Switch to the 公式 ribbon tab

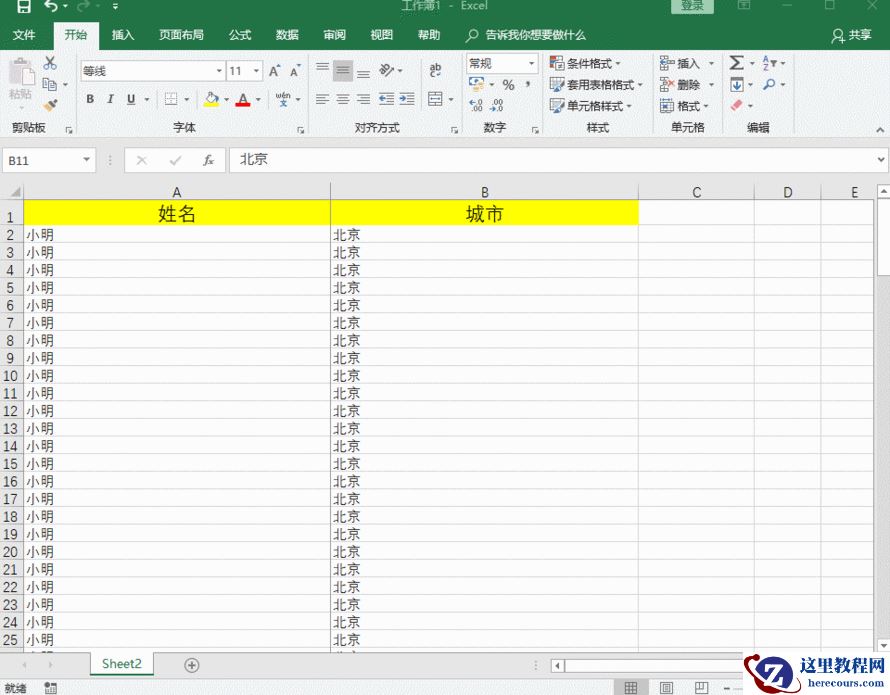tap(240, 35)
